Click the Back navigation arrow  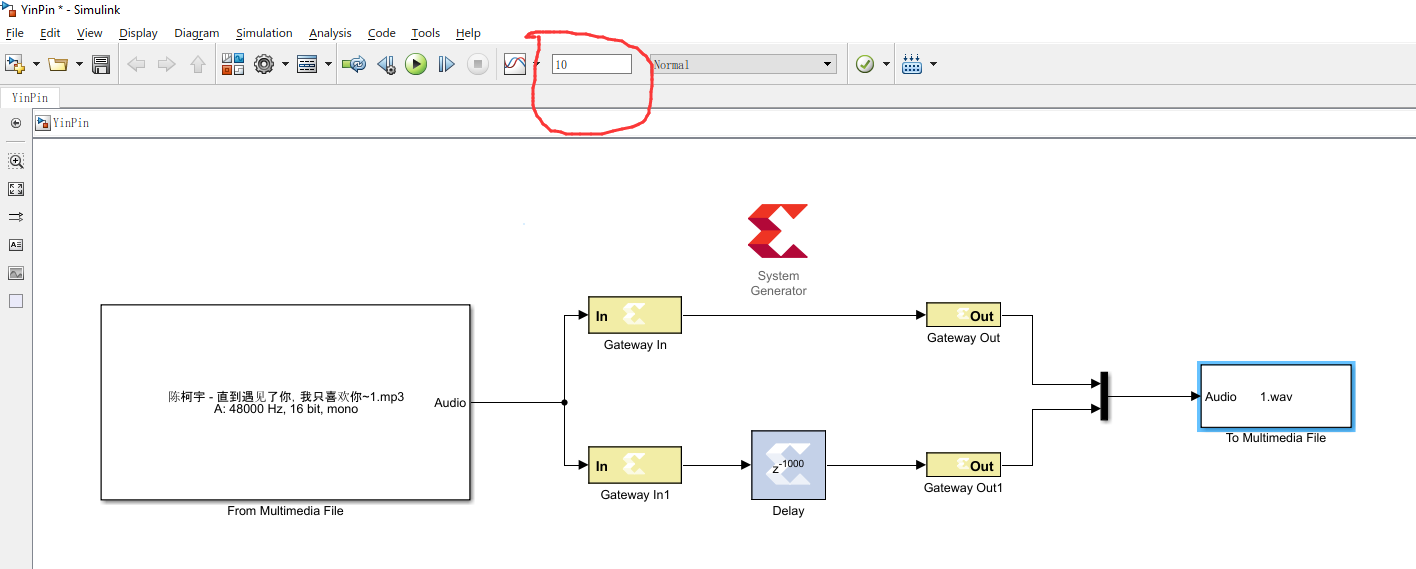coord(136,64)
